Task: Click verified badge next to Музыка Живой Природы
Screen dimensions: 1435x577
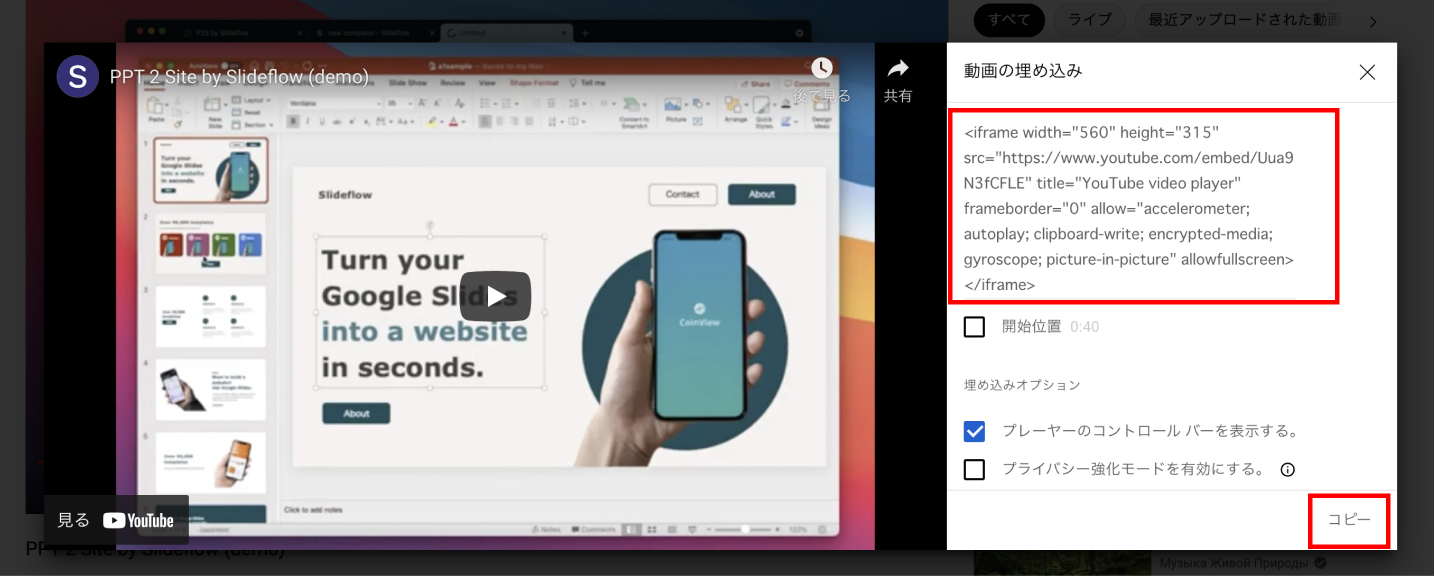Action: tap(1320, 564)
